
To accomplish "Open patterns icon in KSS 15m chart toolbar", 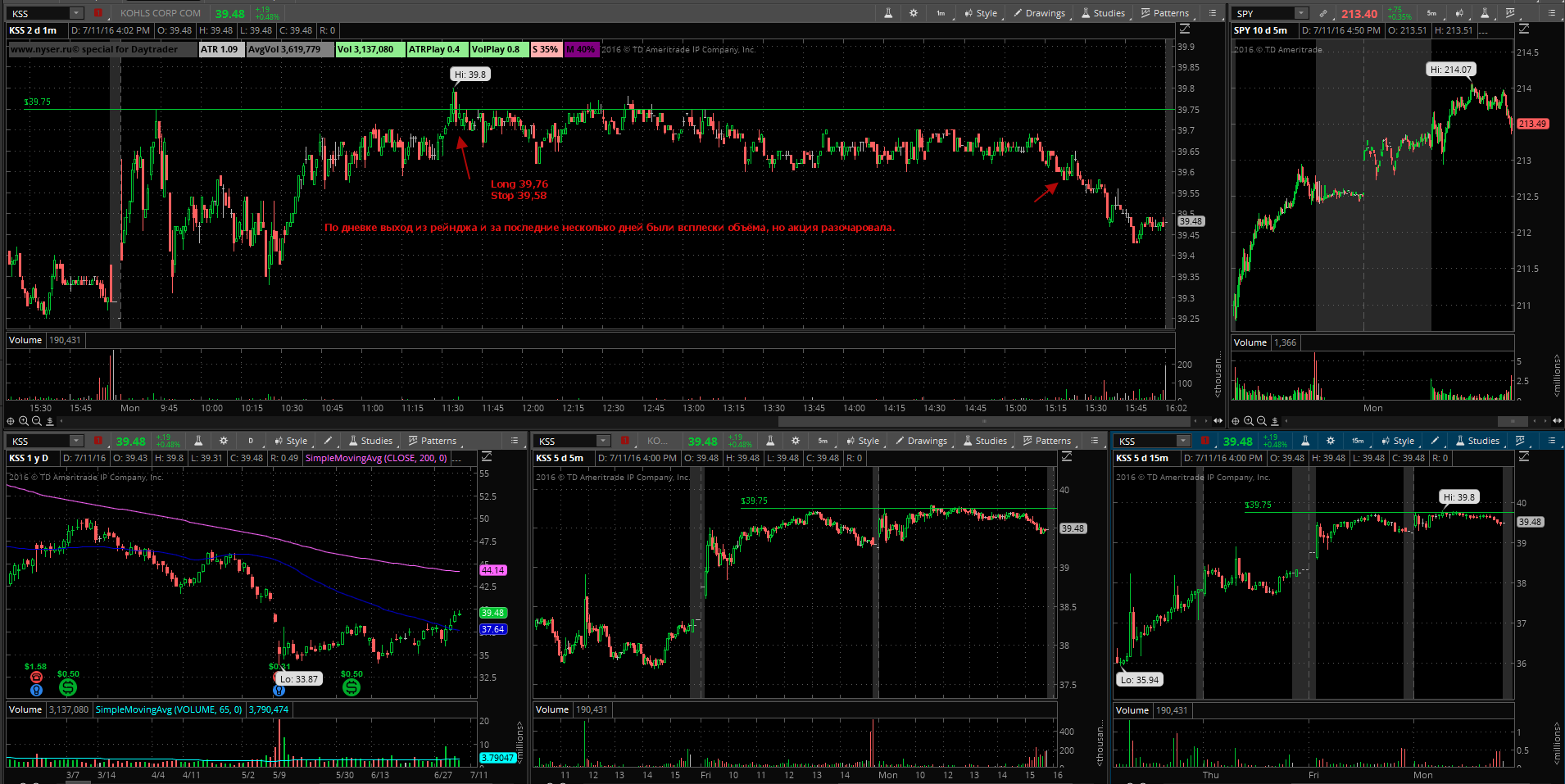I will click(1521, 441).
